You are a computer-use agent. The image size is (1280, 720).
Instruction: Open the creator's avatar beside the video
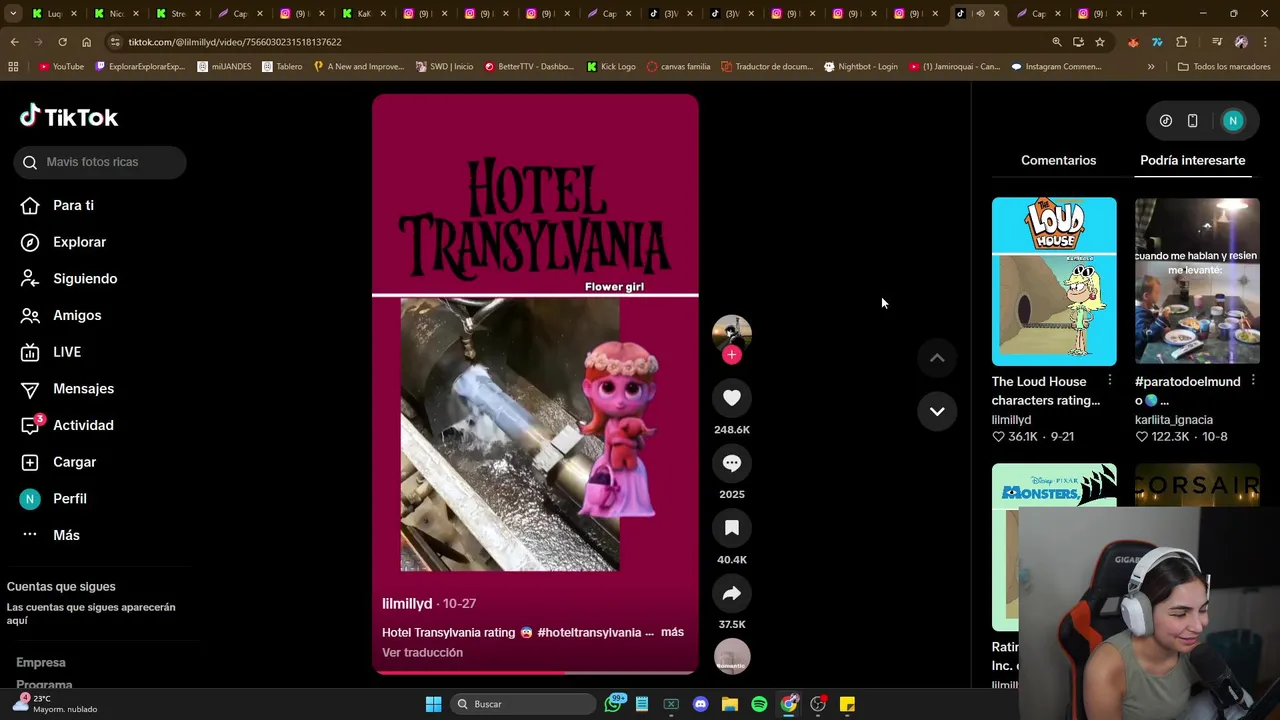pyautogui.click(x=732, y=334)
